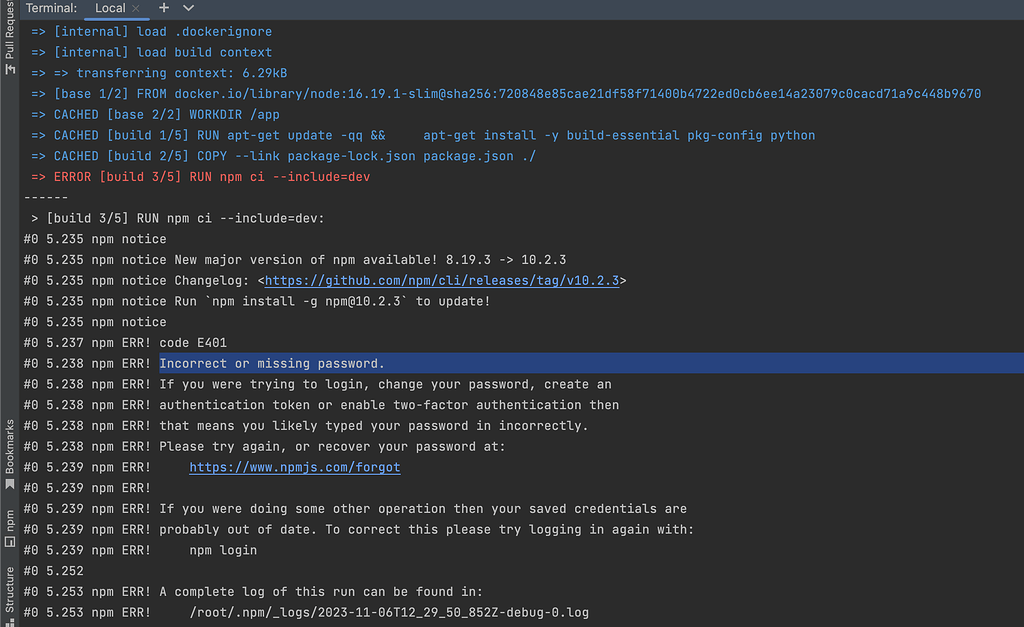Click the highlighted "Incorrect or missing password" line
The height and width of the screenshot is (627, 1024).
pyautogui.click(x=272, y=364)
